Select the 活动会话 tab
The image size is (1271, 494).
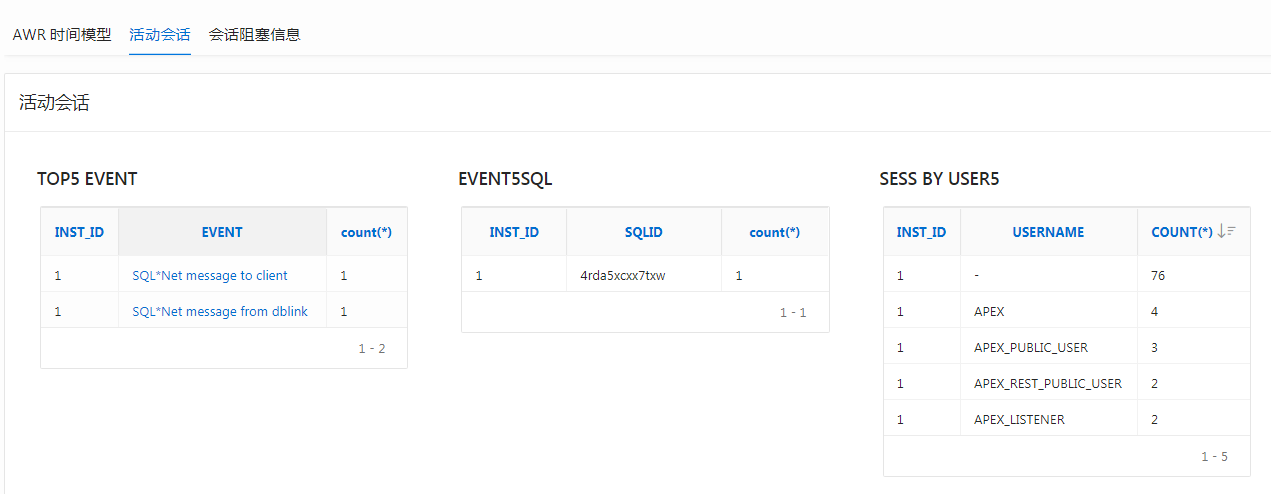pyautogui.click(x=160, y=34)
